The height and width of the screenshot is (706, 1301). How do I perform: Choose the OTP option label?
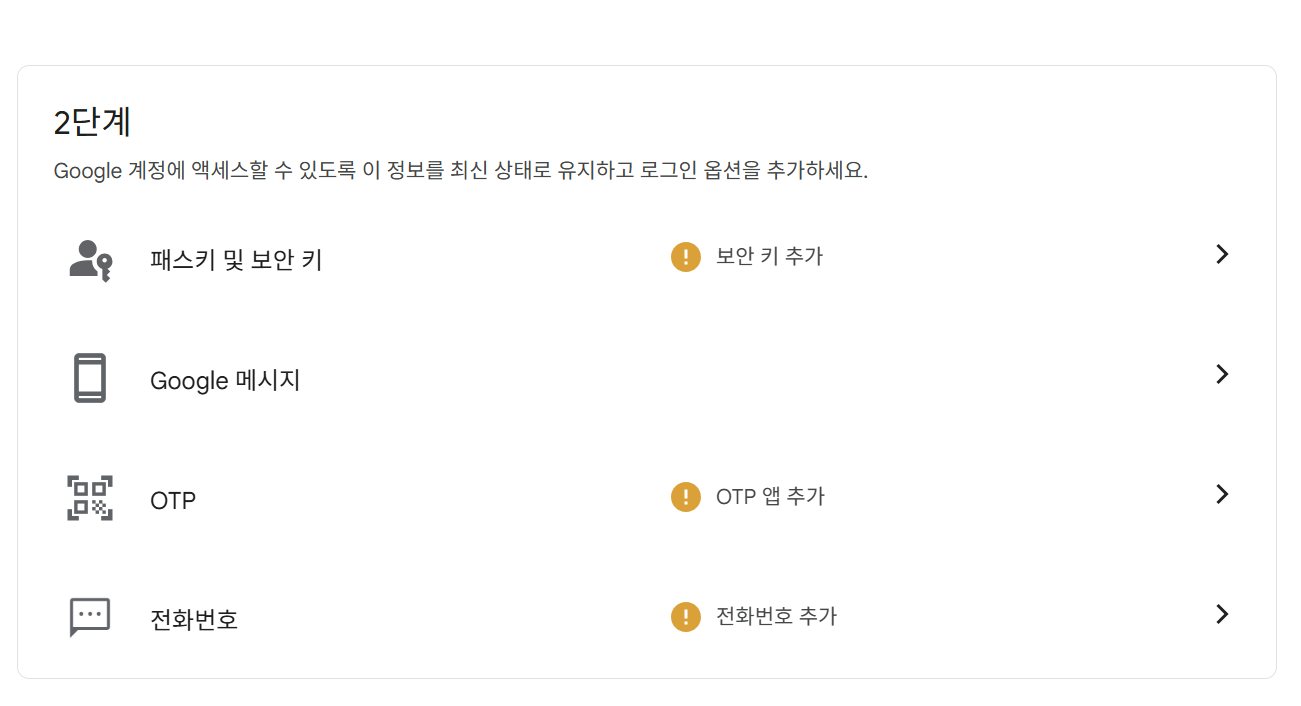173,500
